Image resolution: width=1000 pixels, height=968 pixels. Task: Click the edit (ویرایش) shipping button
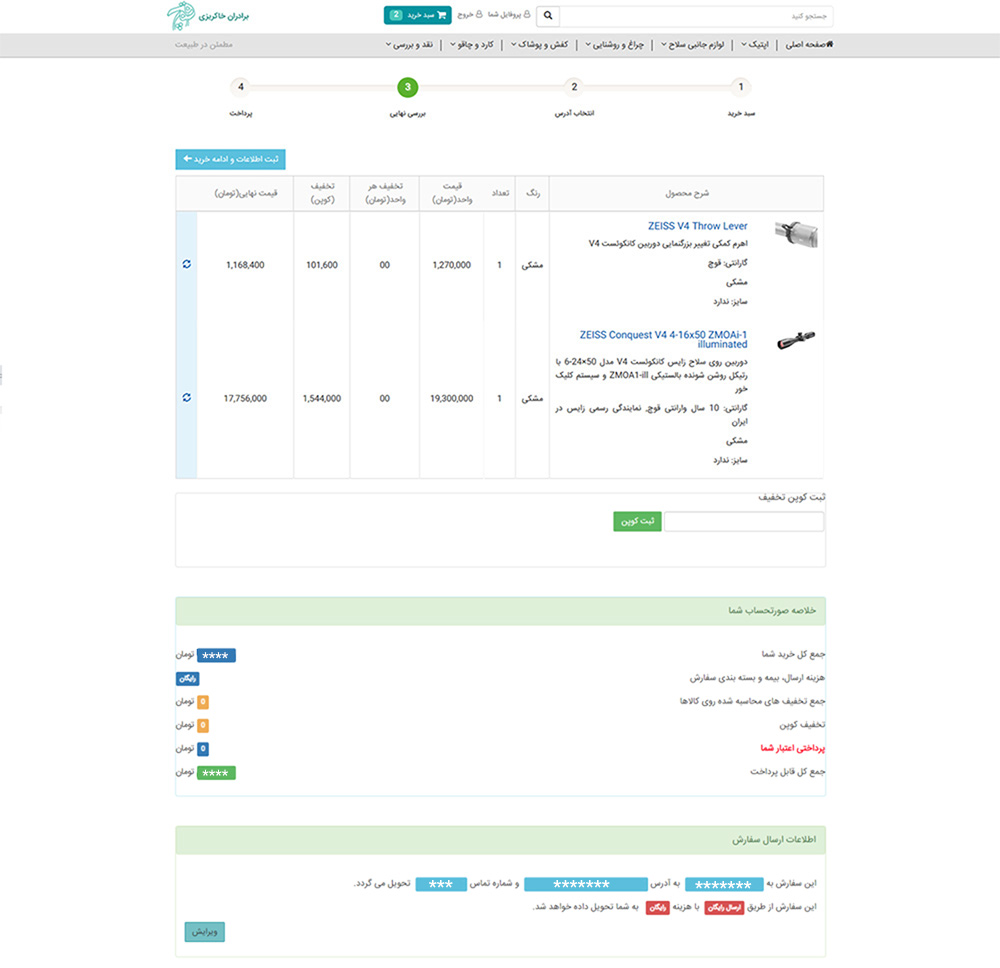(x=205, y=932)
